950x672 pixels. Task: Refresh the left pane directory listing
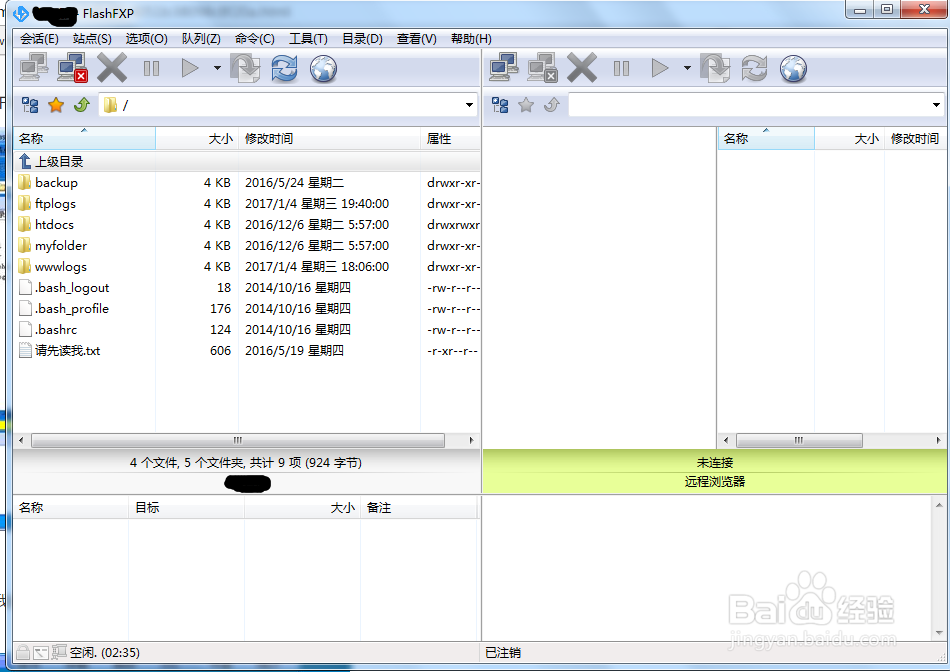coord(284,67)
